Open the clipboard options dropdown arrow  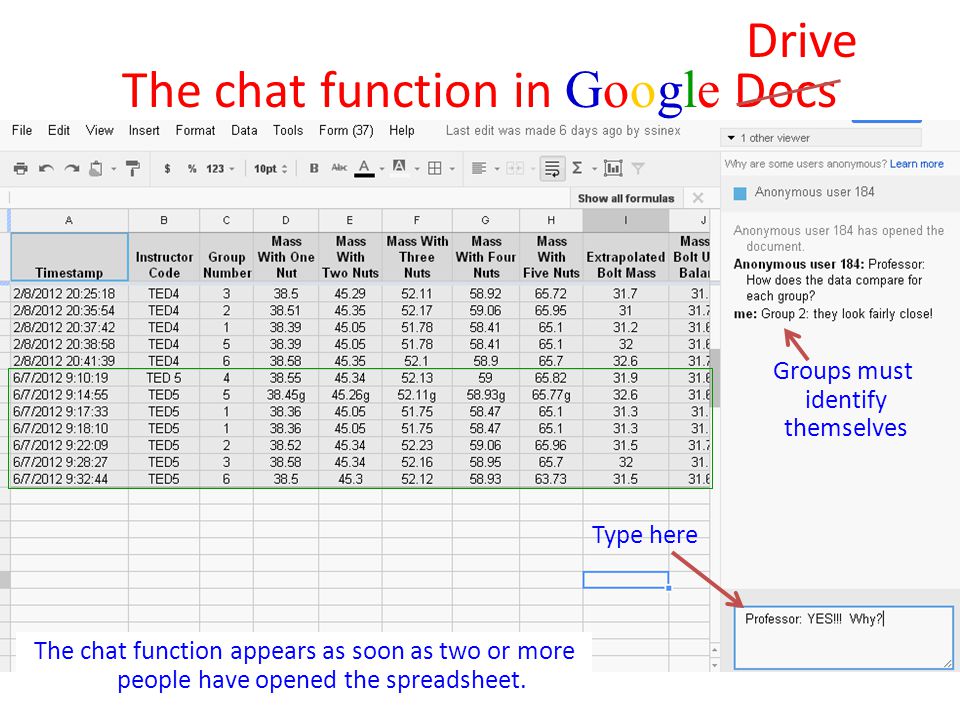pyautogui.click(x=113, y=169)
